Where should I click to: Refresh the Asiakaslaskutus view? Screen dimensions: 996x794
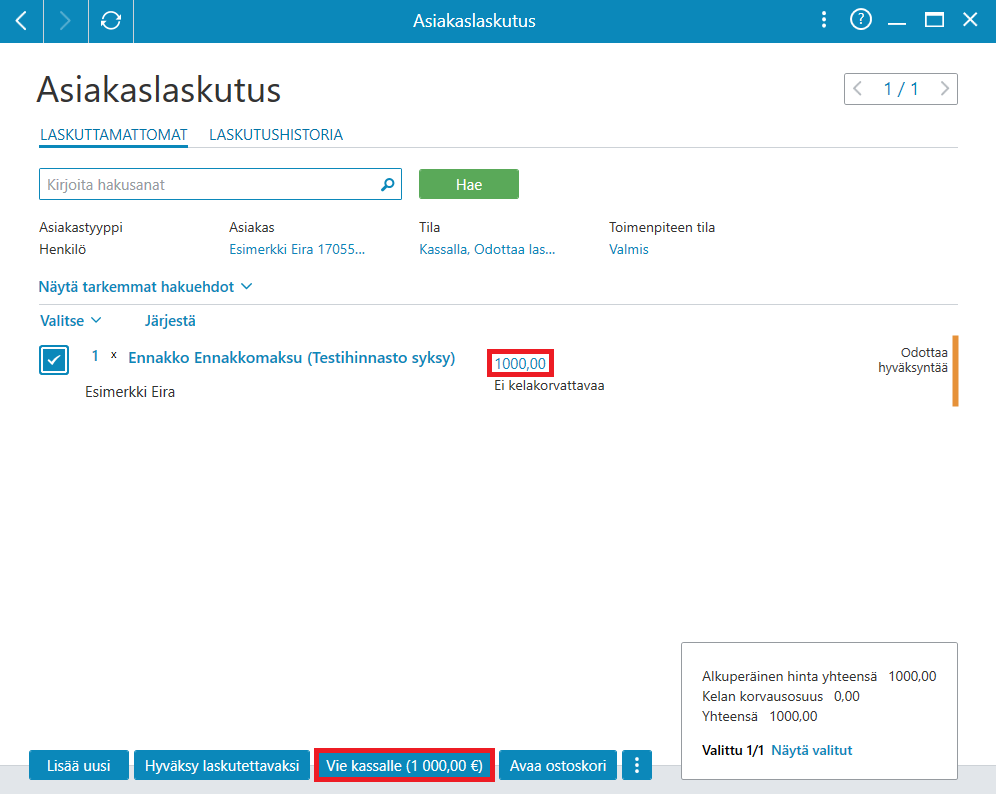[x=111, y=21]
